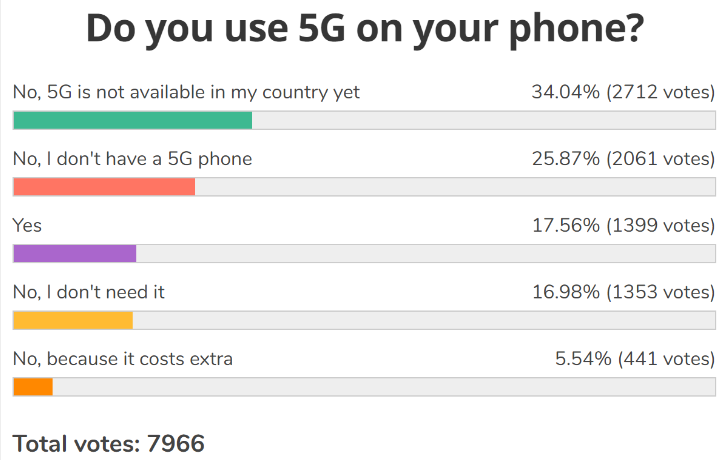Select 'No, I don't have a 5G phone' option
The height and width of the screenshot is (460, 726).
point(132,159)
